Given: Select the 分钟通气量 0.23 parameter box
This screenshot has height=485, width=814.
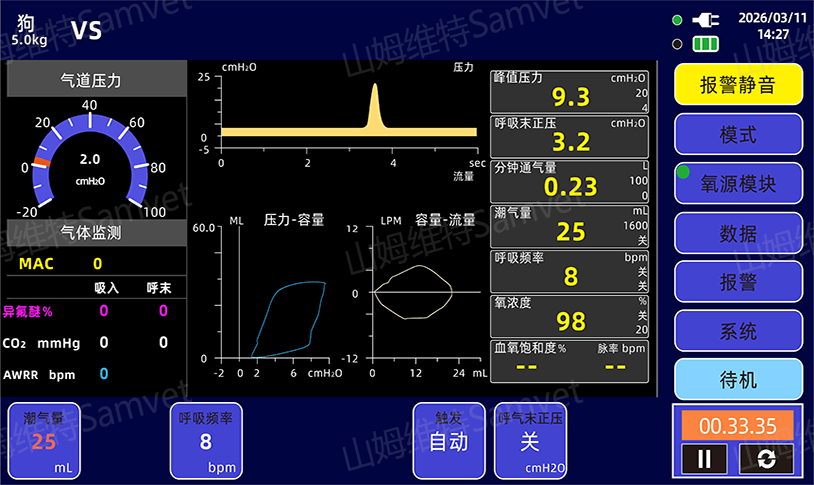Looking at the screenshot, I should pos(569,181).
